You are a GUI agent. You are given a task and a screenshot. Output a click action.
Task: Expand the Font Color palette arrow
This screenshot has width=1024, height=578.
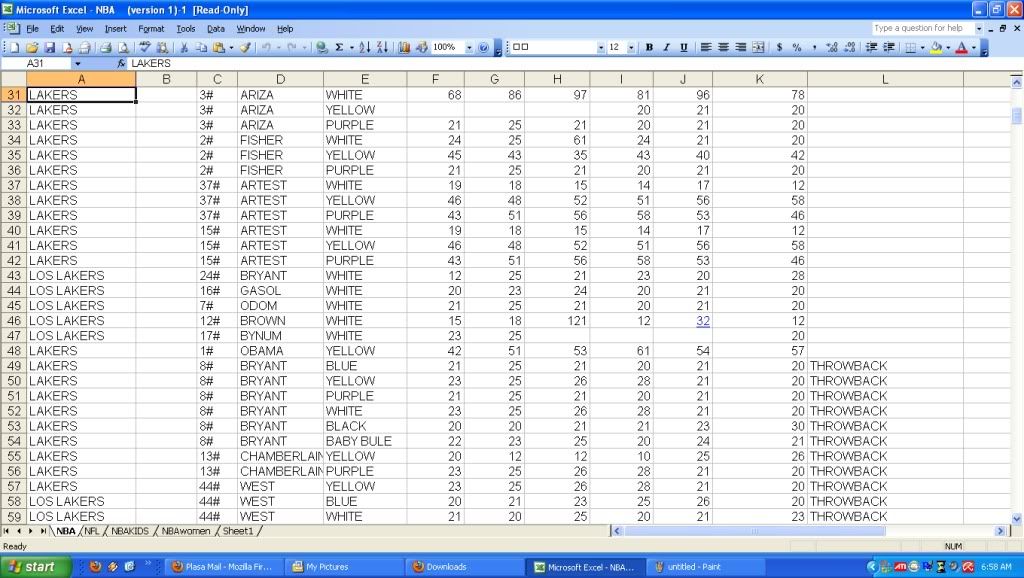[x=974, y=48]
